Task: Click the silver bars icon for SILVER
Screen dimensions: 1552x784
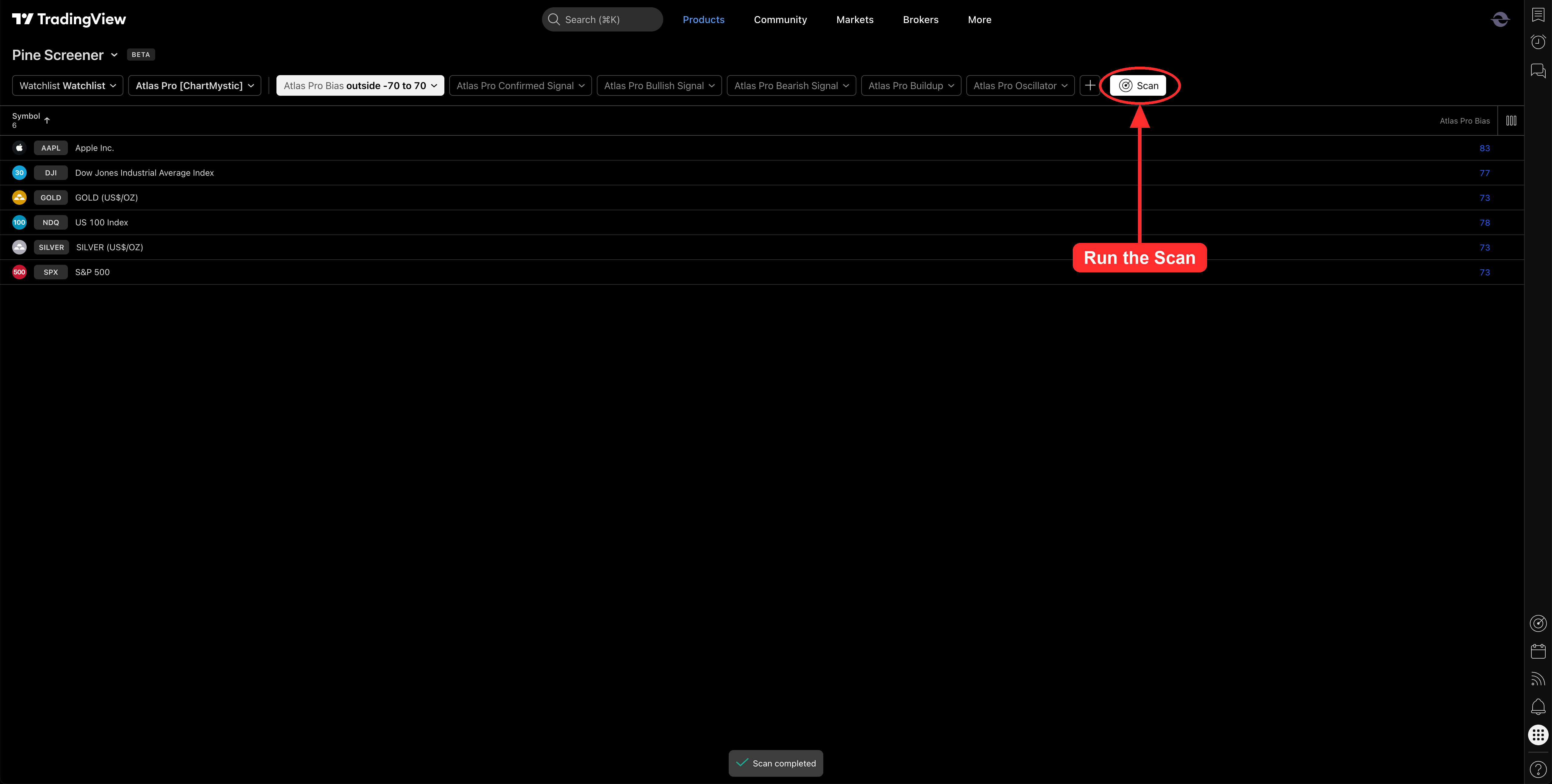Action: point(19,247)
